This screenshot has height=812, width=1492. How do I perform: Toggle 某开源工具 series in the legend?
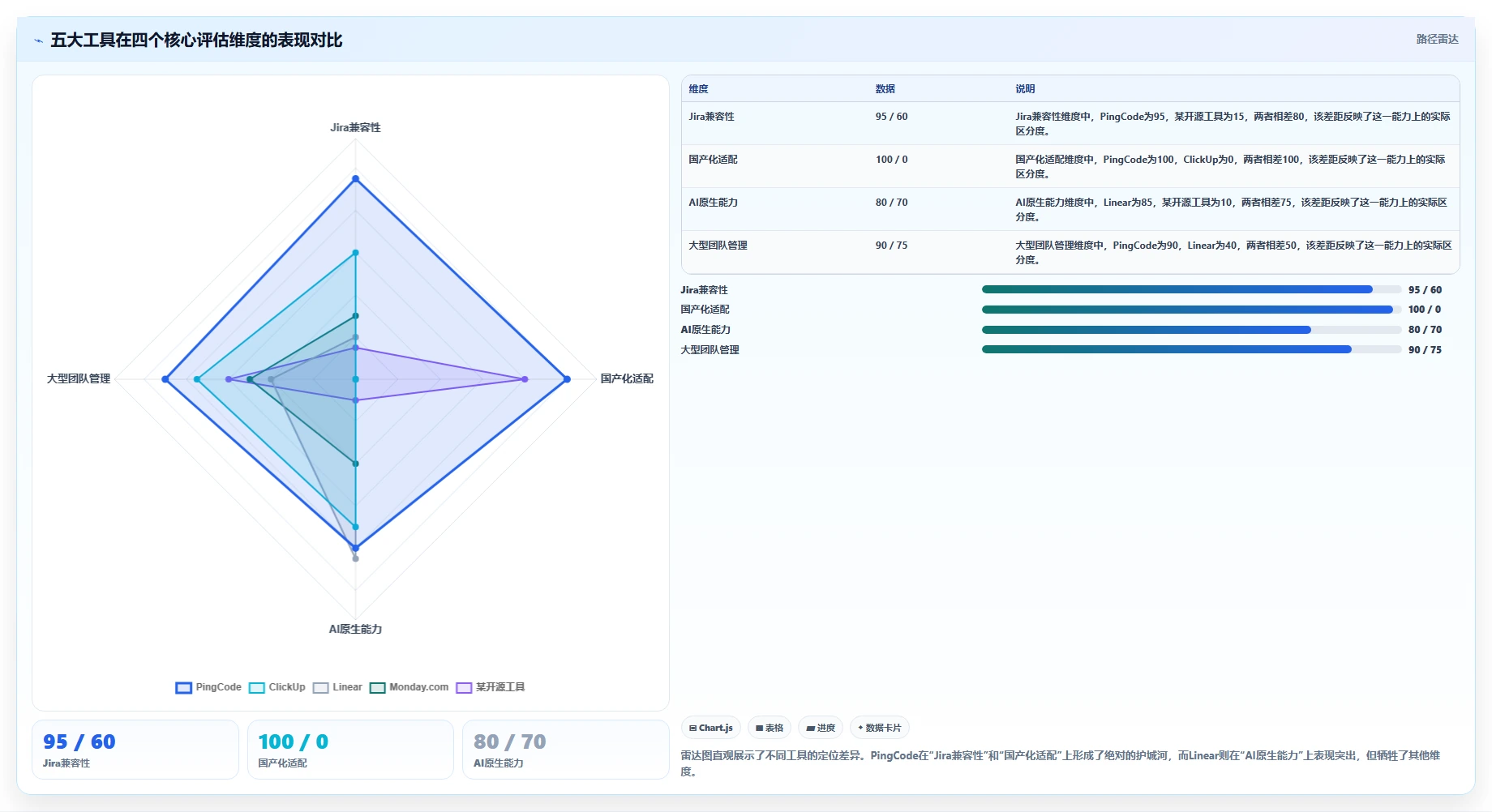click(491, 687)
